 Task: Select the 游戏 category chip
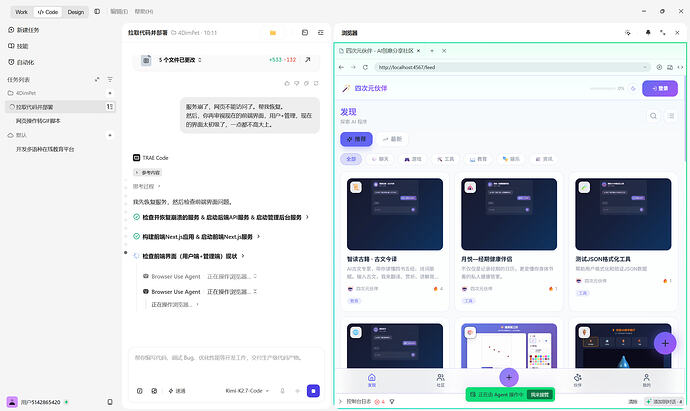pos(413,159)
